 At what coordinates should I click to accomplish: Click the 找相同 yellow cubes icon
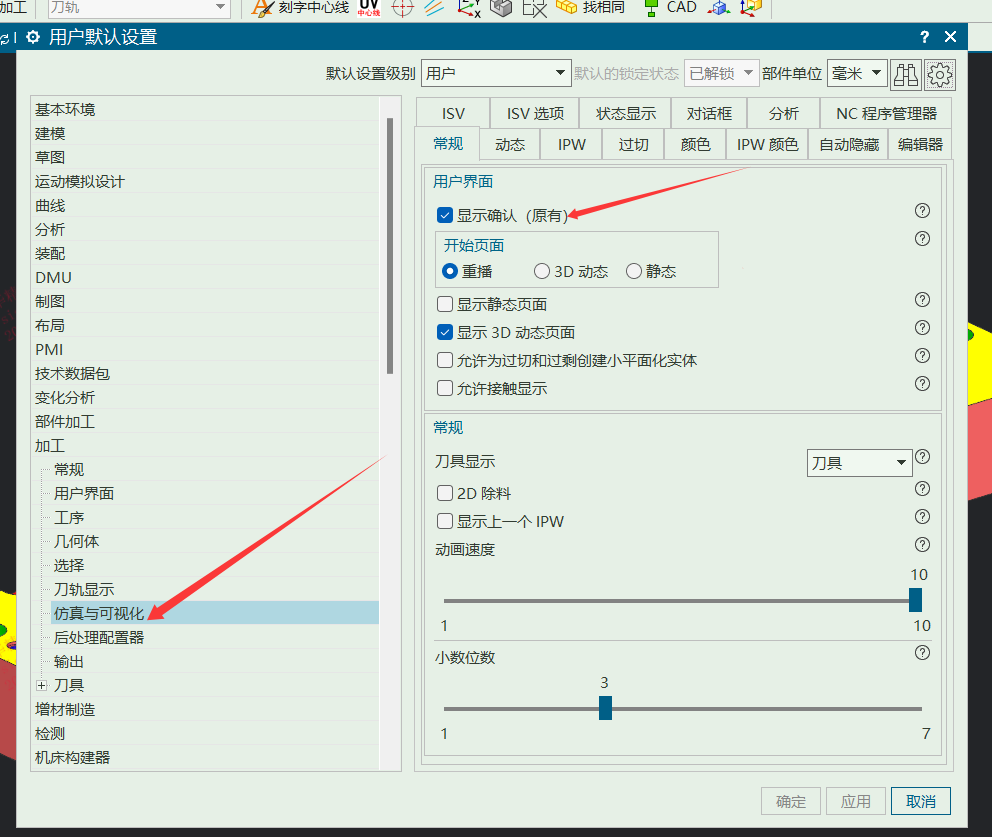point(566,8)
